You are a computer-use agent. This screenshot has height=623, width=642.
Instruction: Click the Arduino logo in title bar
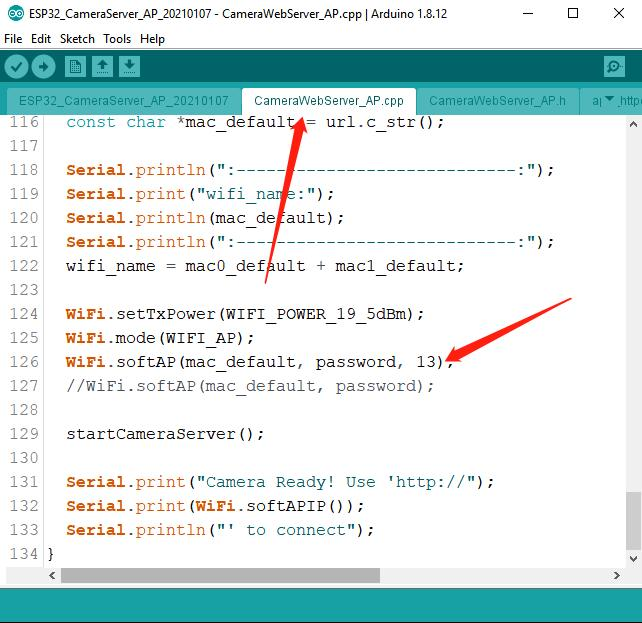(16, 14)
